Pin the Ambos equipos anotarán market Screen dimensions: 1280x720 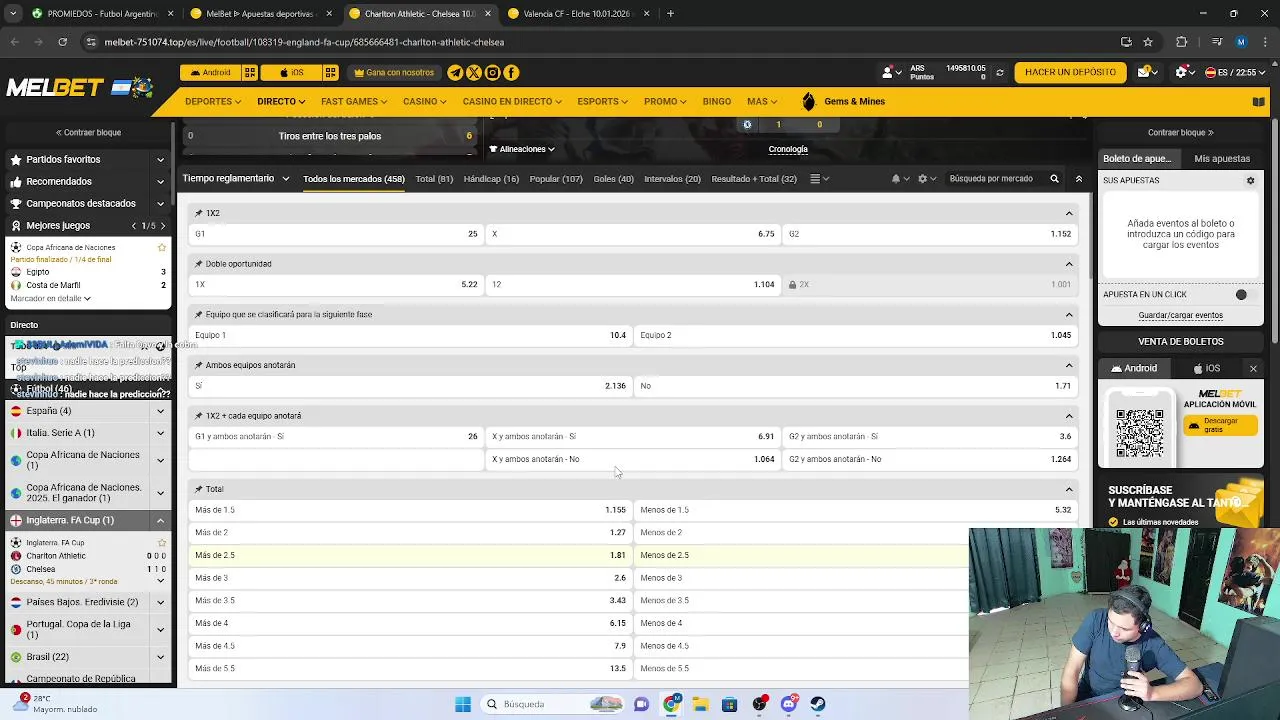(198, 365)
